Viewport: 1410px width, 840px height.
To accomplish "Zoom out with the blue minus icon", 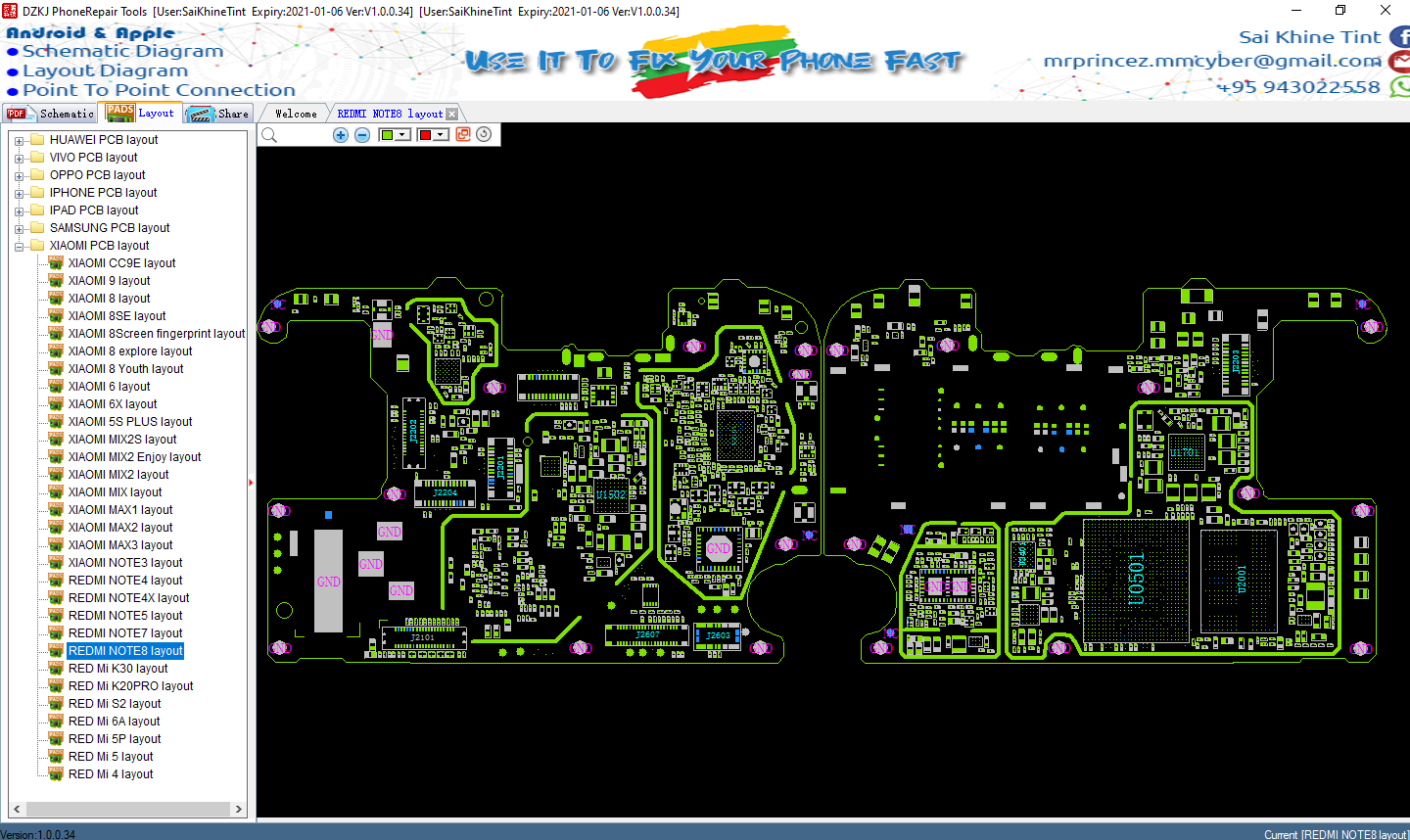I will [362, 135].
